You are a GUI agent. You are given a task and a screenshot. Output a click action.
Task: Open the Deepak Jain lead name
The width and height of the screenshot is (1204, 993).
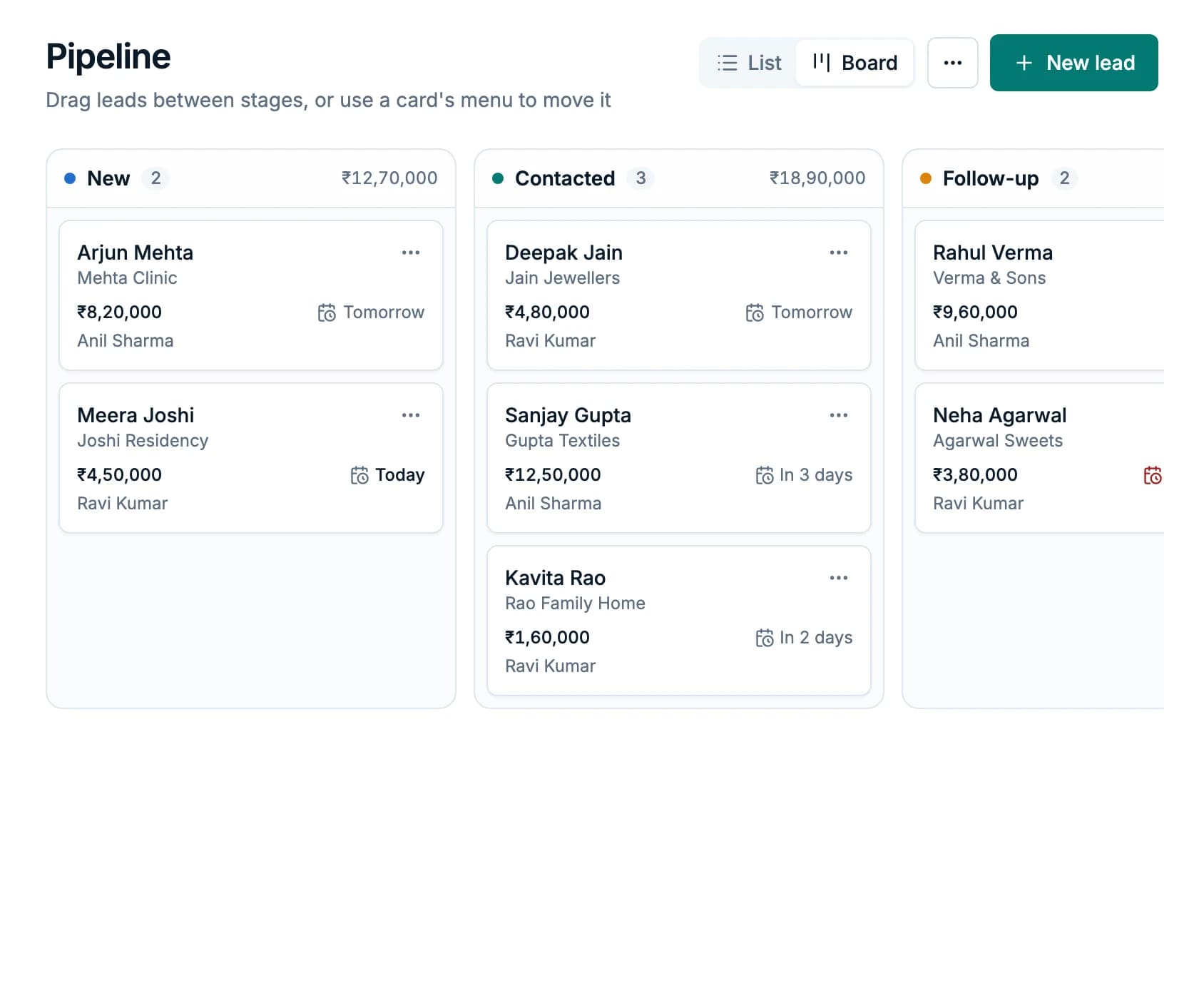click(563, 253)
